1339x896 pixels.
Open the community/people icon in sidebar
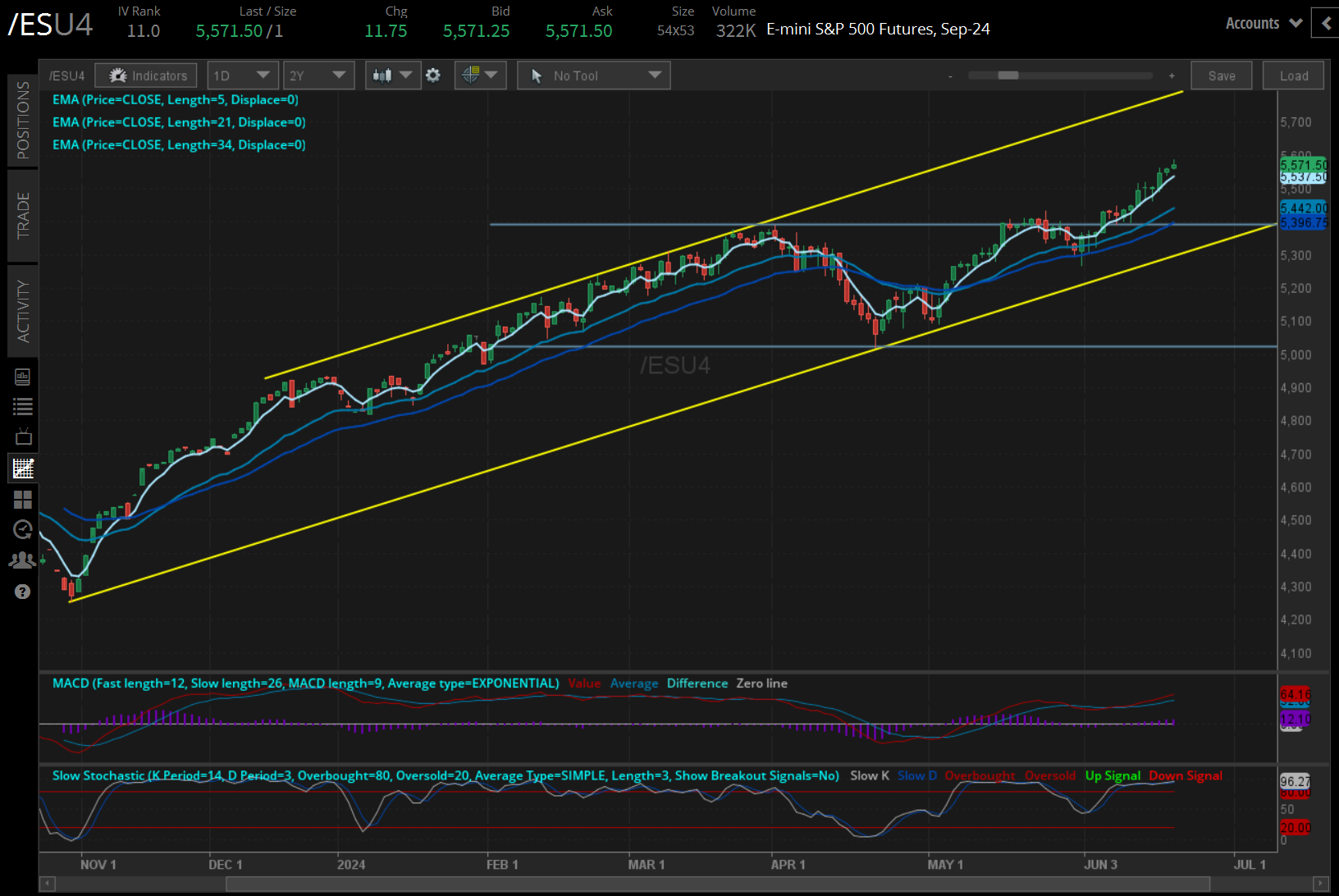(x=23, y=559)
